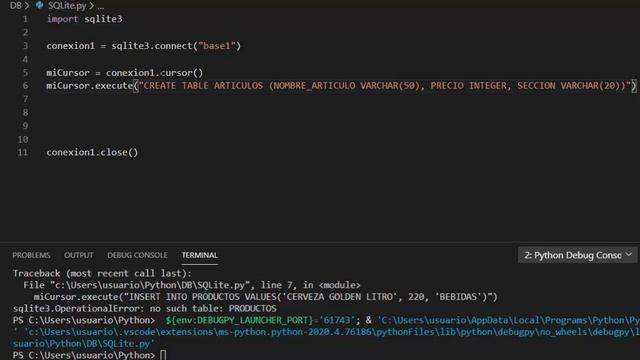The width and height of the screenshot is (640, 360).
Task: Click the DEBUGPY_LAUNCHER_PORT command text
Action: tap(239, 320)
